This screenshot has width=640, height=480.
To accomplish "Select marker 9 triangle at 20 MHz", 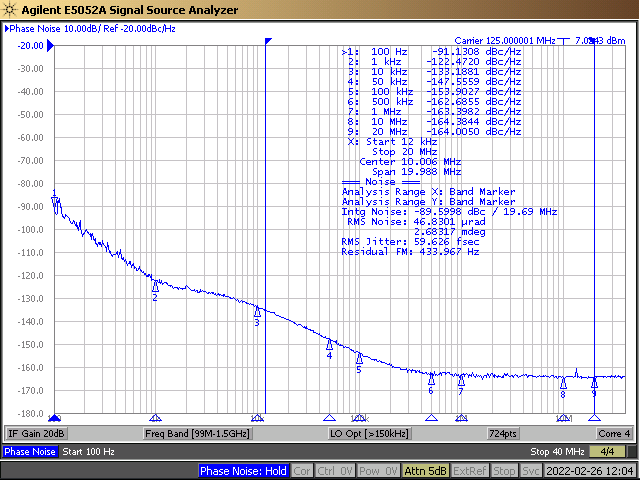I will tap(594, 381).
